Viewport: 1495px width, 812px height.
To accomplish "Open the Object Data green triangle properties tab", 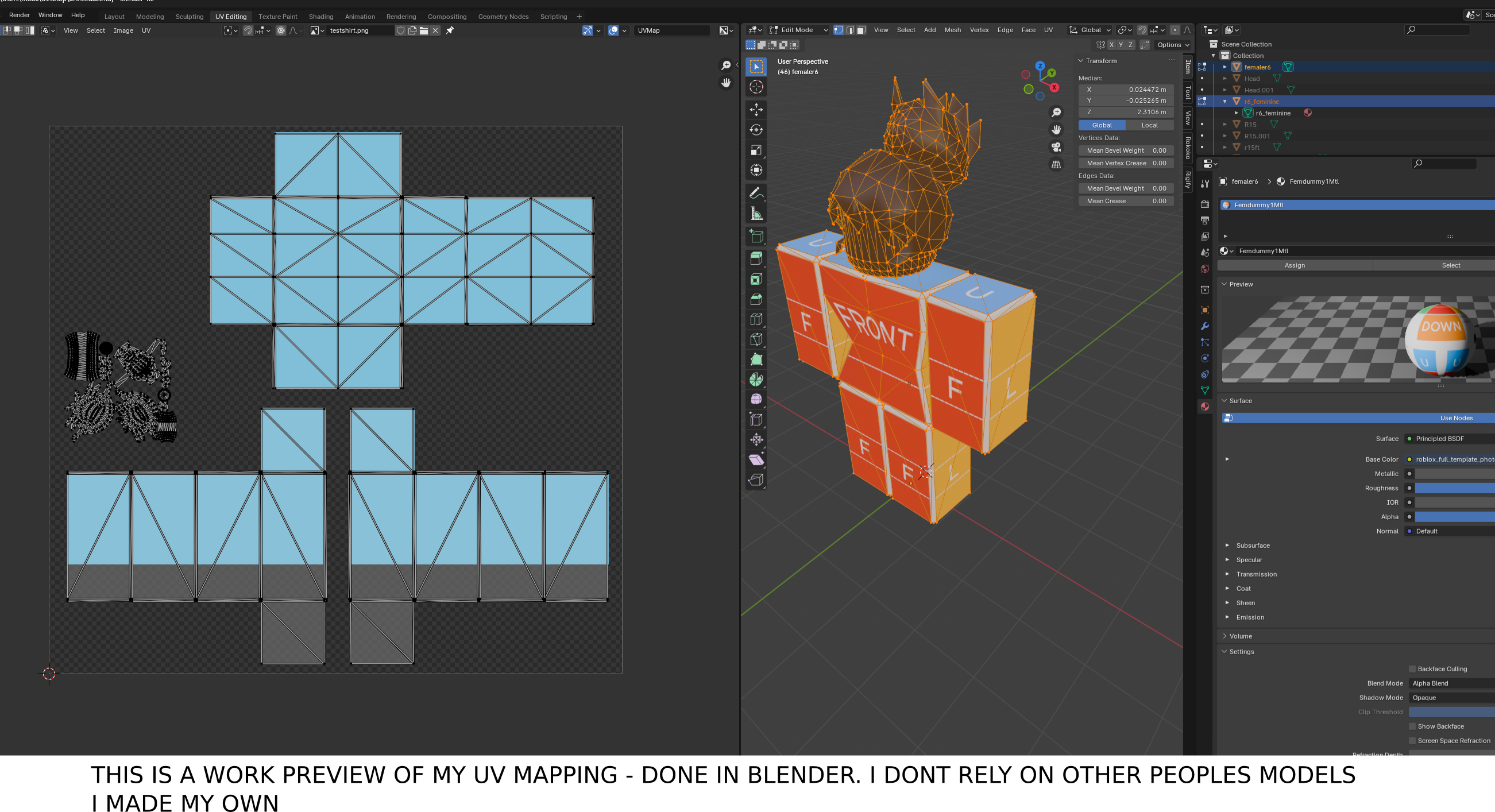I will [1205, 390].
